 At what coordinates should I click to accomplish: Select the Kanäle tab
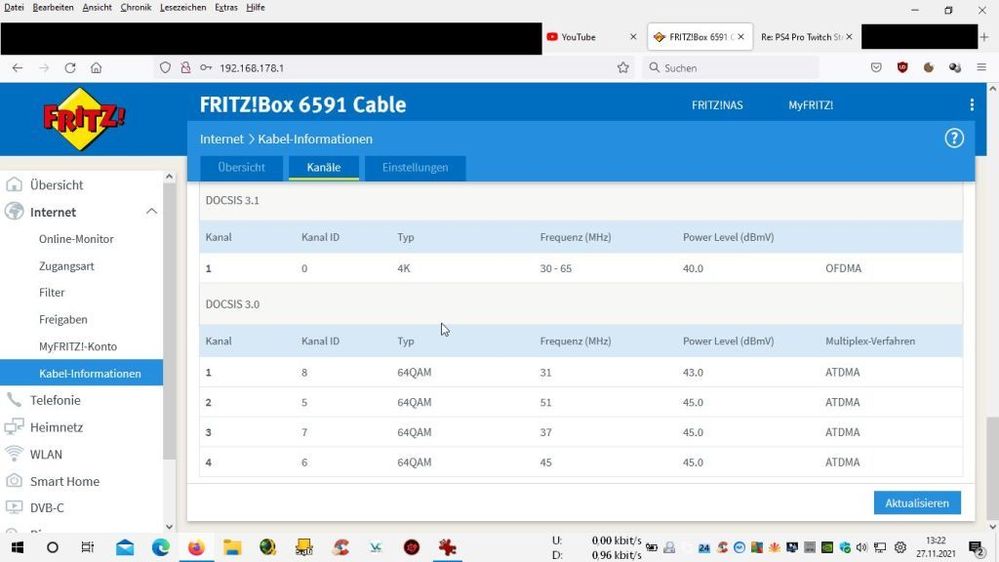click(324, 168)
